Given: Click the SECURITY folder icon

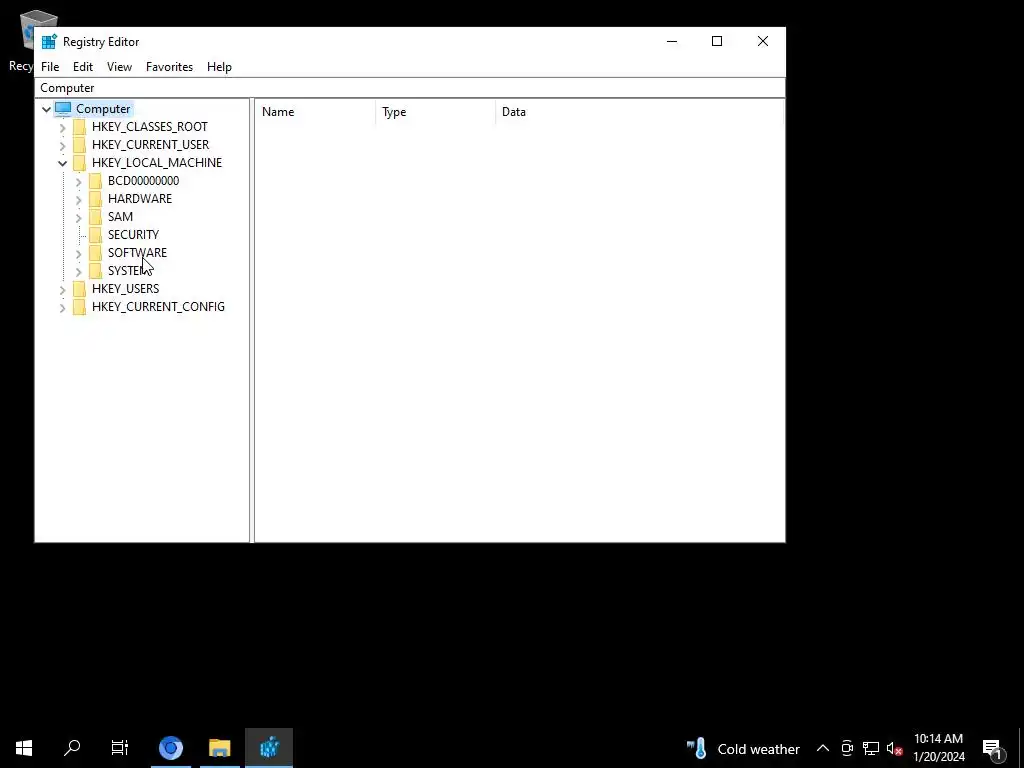Looking at the screenshot, I should [x=95, y=234].
